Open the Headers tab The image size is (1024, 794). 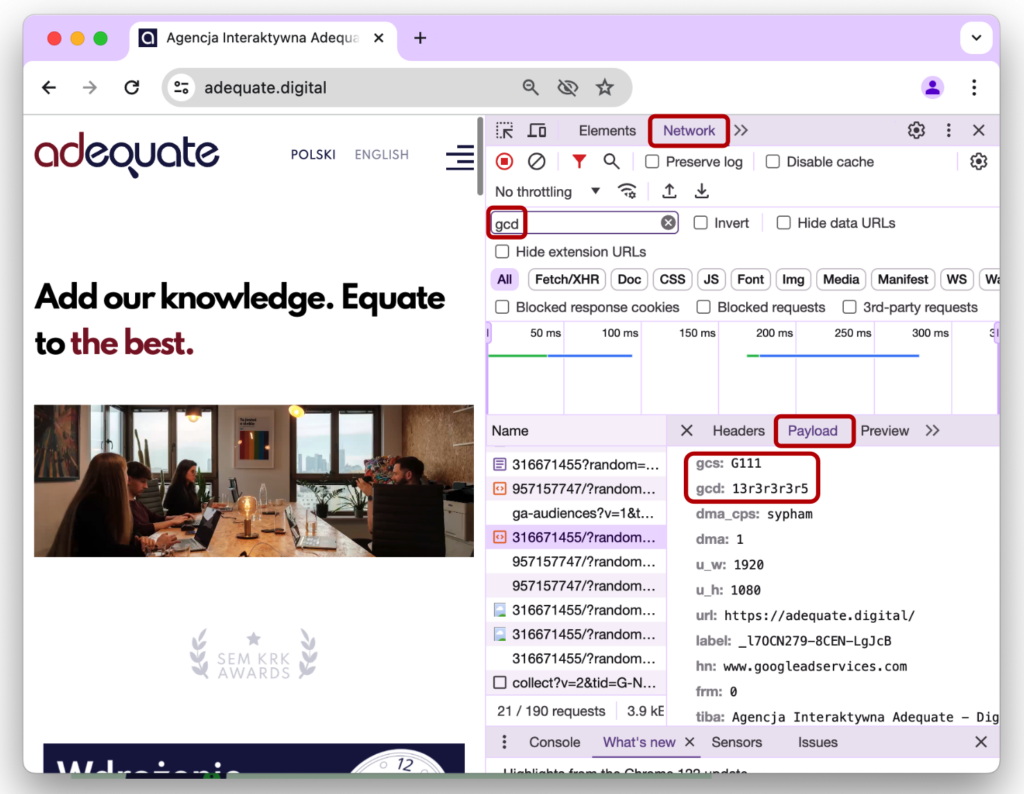[x=738, y=431]
